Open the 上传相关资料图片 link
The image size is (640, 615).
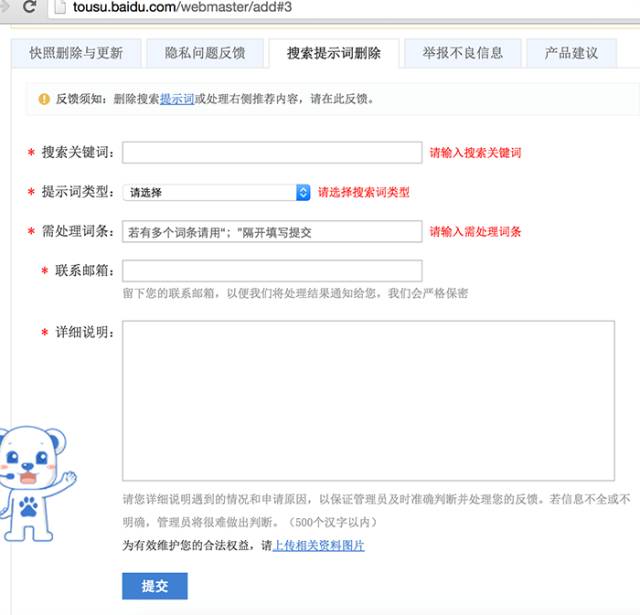coord(318,546)
